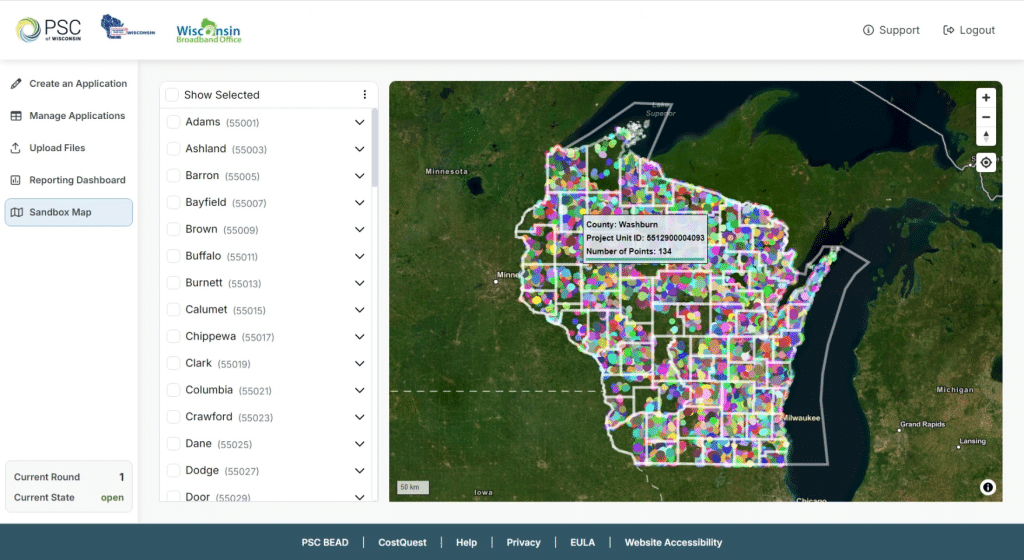The image size is (1024, 560).
Task: Click the Crawford (55023) county name
Action: [229, 416]
